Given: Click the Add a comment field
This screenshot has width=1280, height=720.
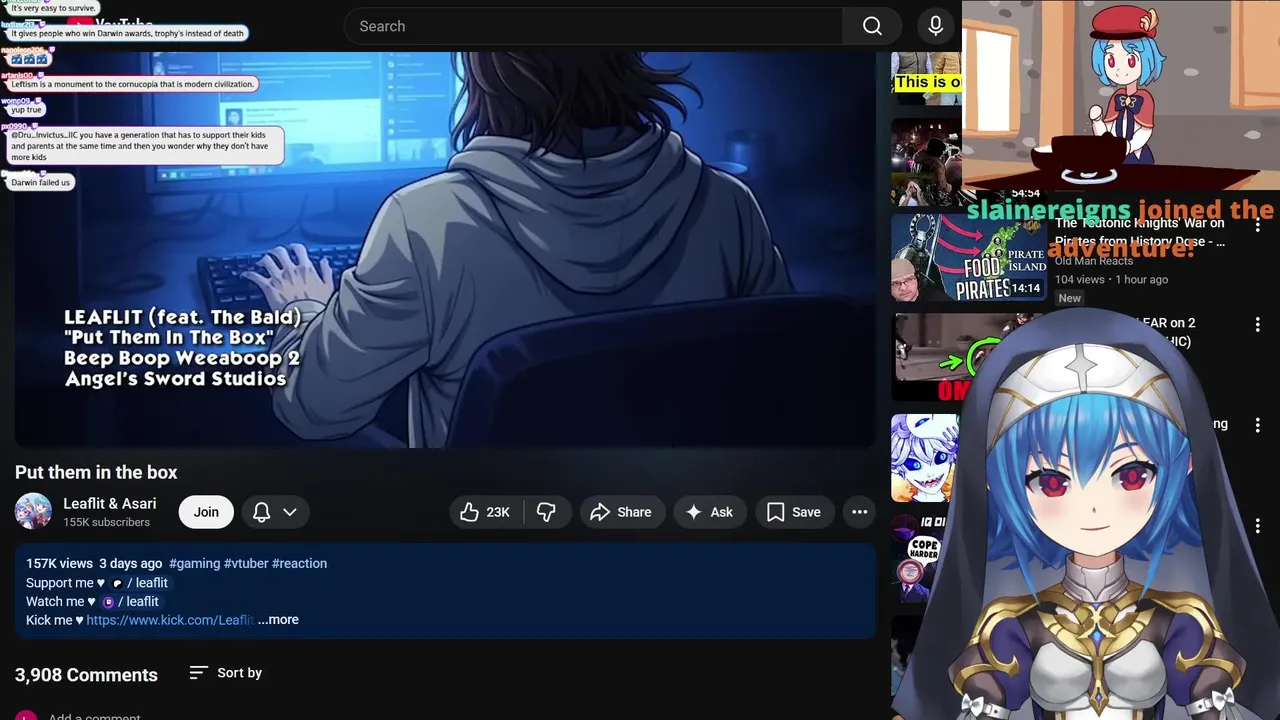Looking at the screenshot, I should click(94, 717).
